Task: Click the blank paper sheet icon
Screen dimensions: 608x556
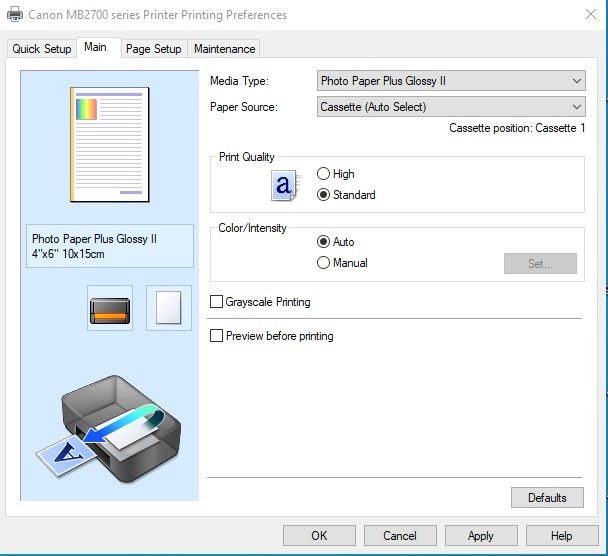Action: [169, 308]
